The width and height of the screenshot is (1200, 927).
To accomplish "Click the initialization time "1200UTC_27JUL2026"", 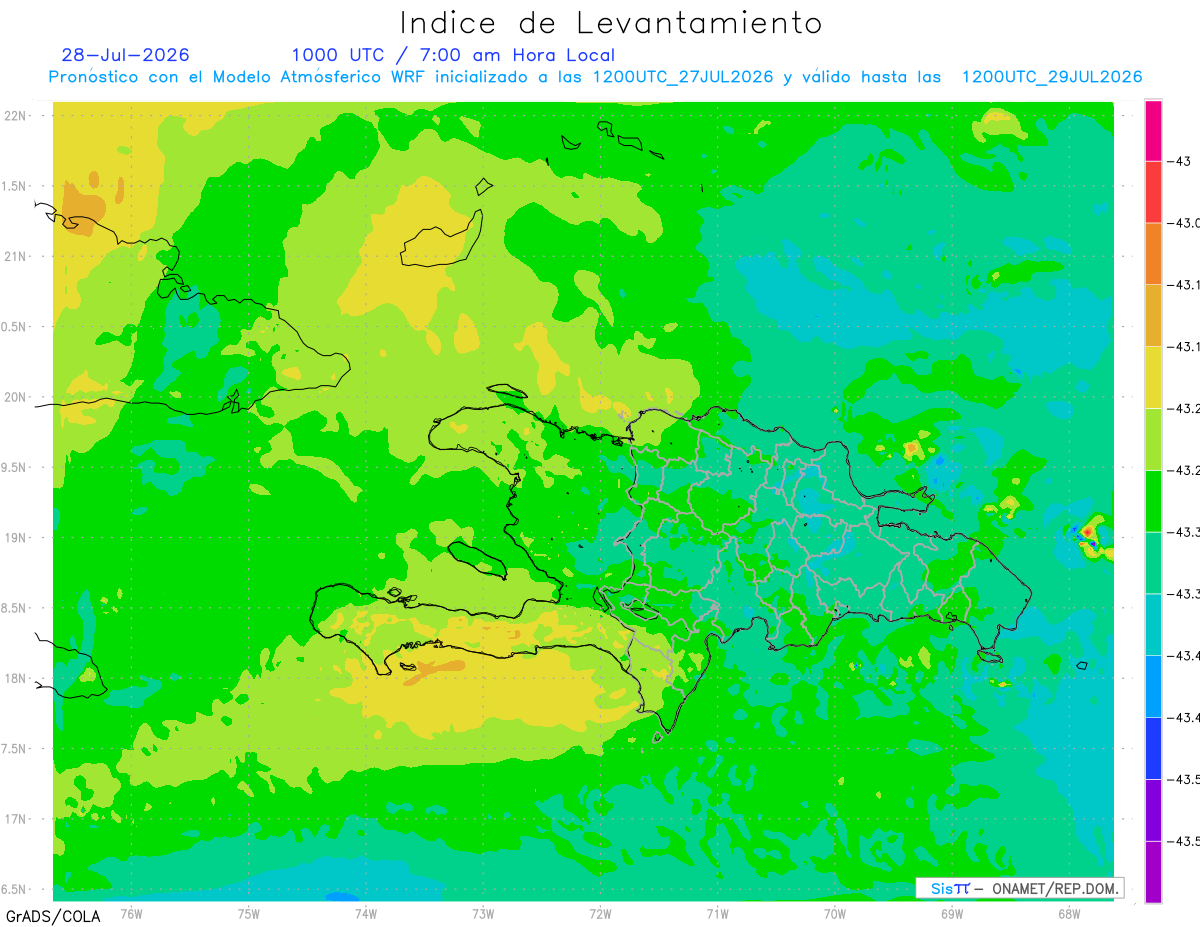I will pyautogui.click(x=683, y=77).
